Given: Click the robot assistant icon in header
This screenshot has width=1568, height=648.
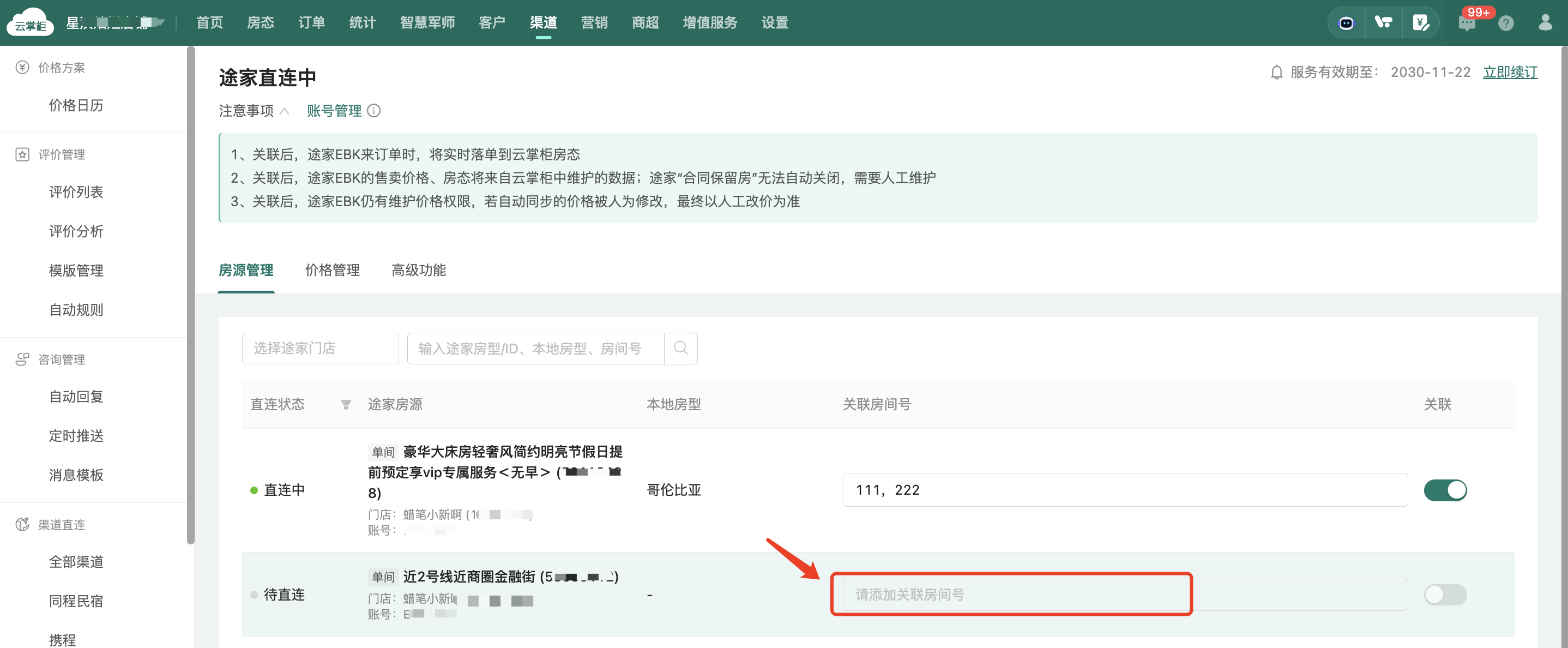Looking at the screenshot, I should coord(1346,23).
